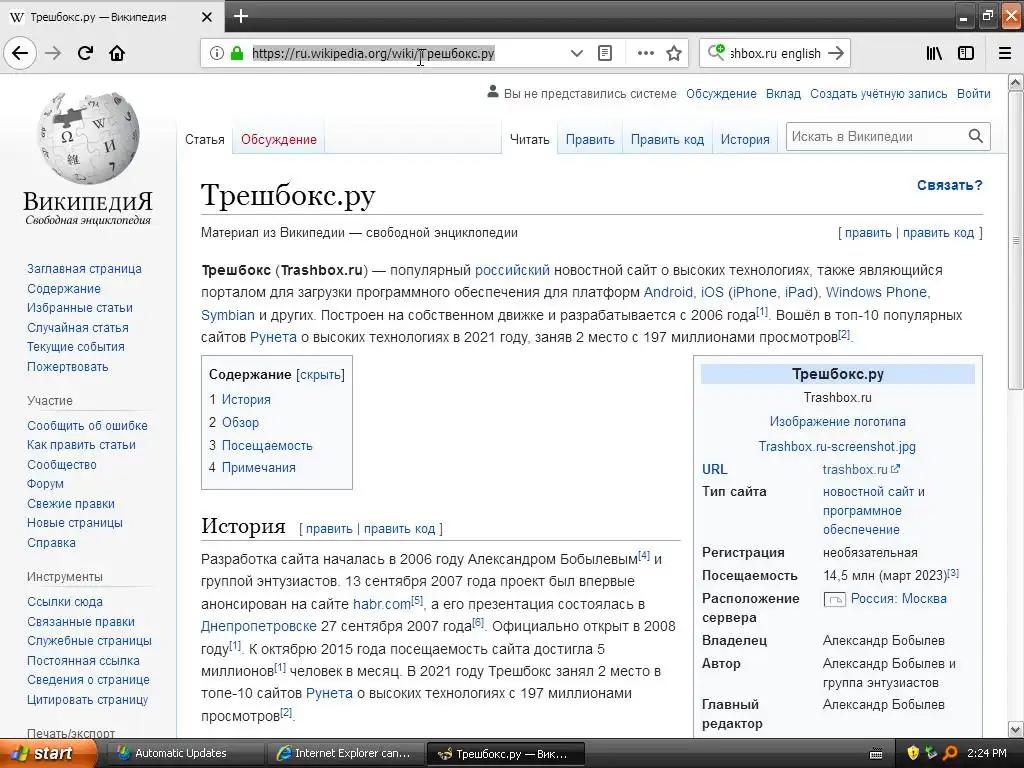Follow the habr.com link

point(381,603)
